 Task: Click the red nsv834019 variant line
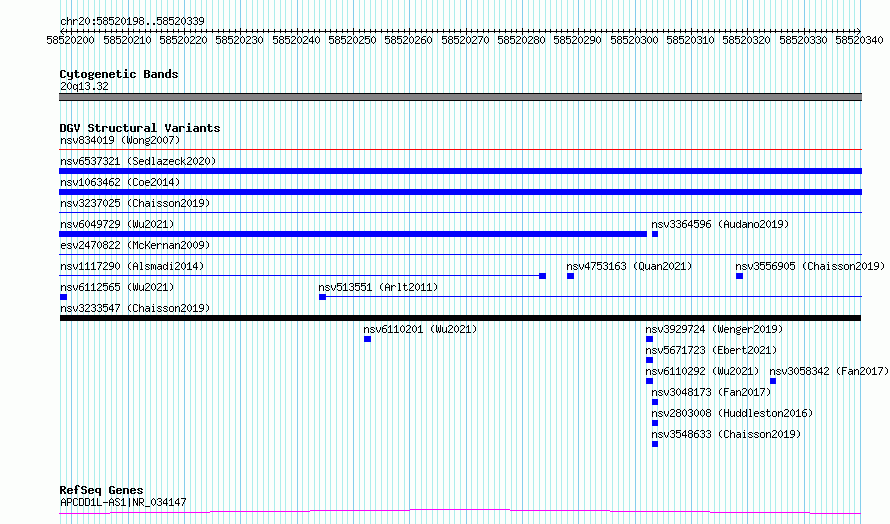click(460, 150)
